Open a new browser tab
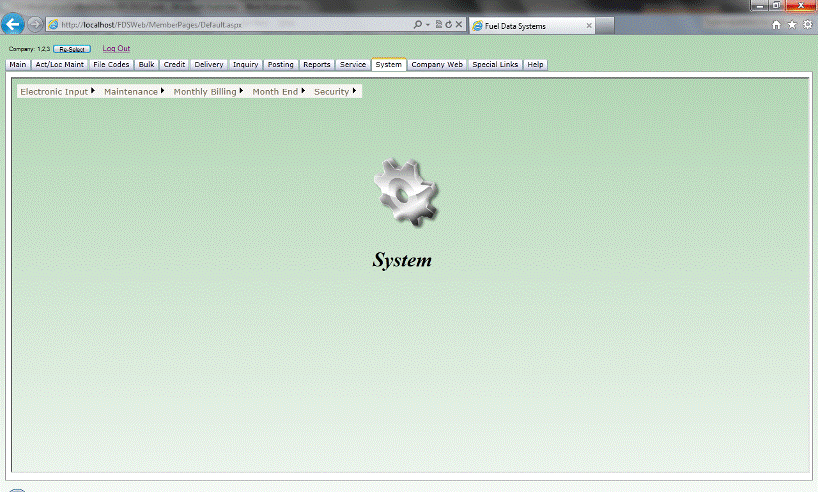818x492 pixels. point(605,26)
